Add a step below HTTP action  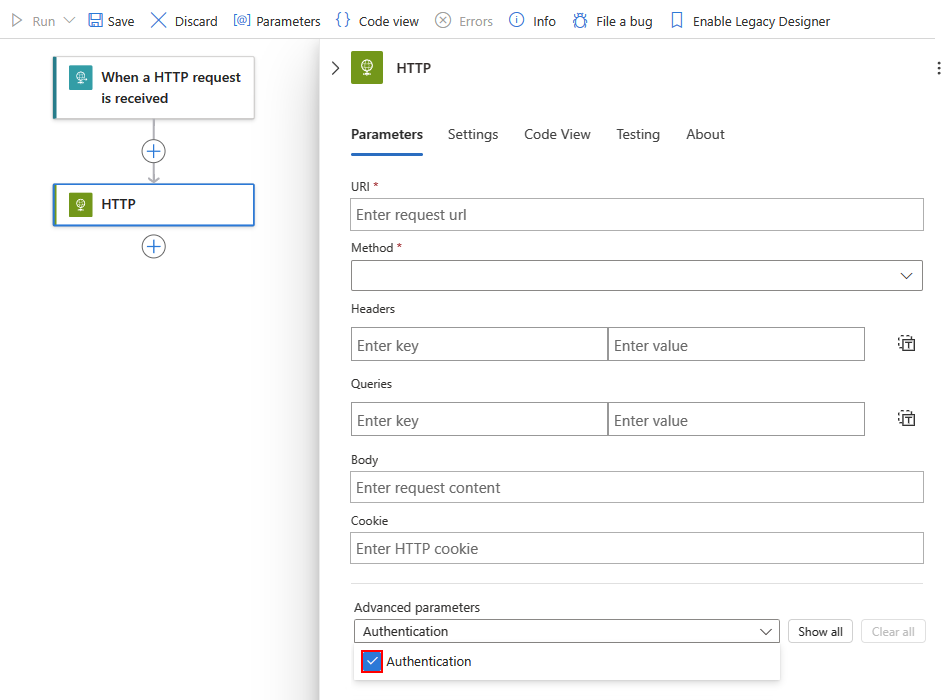click(x=153, y=246)
